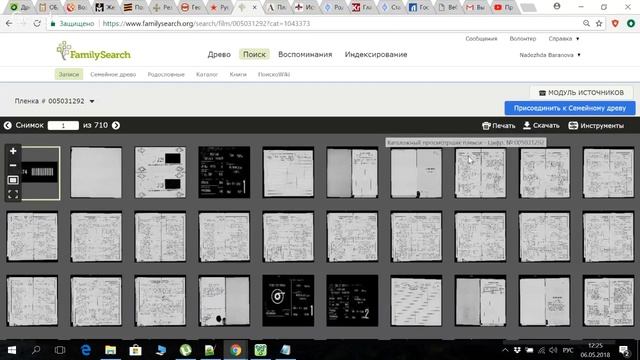Open Волонтер link

(522, 38)
